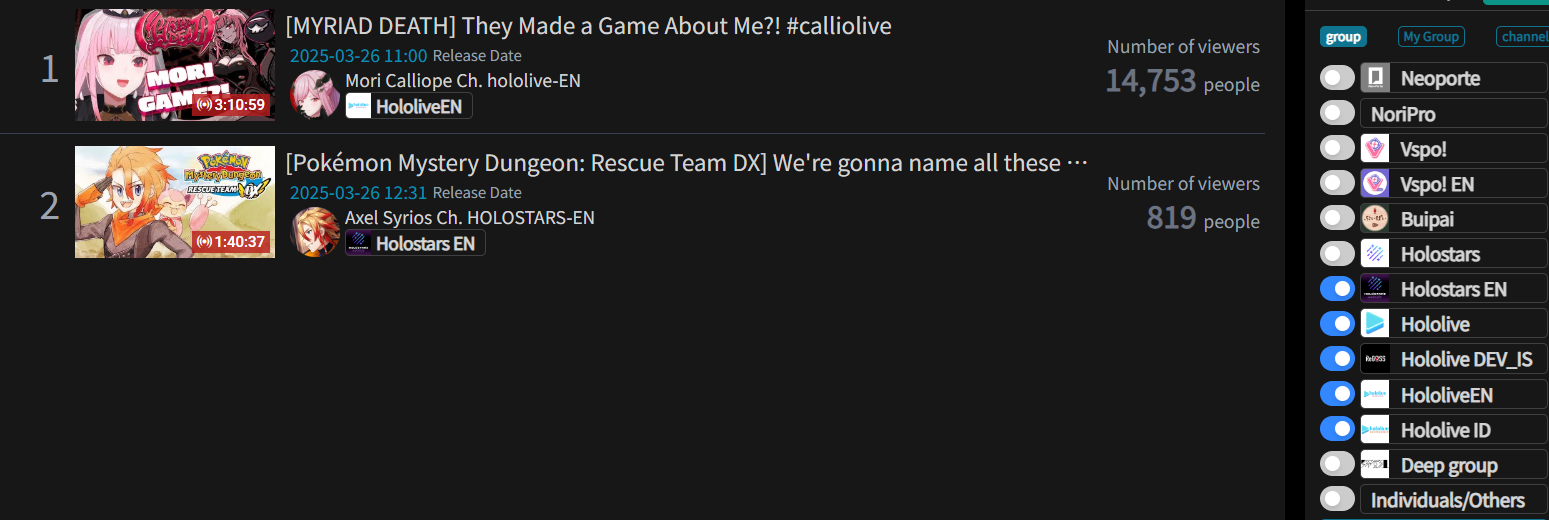Enable the Neoporte group toggle
The height and width of the screenshot is (520, 1549).
click(1337, 78)
